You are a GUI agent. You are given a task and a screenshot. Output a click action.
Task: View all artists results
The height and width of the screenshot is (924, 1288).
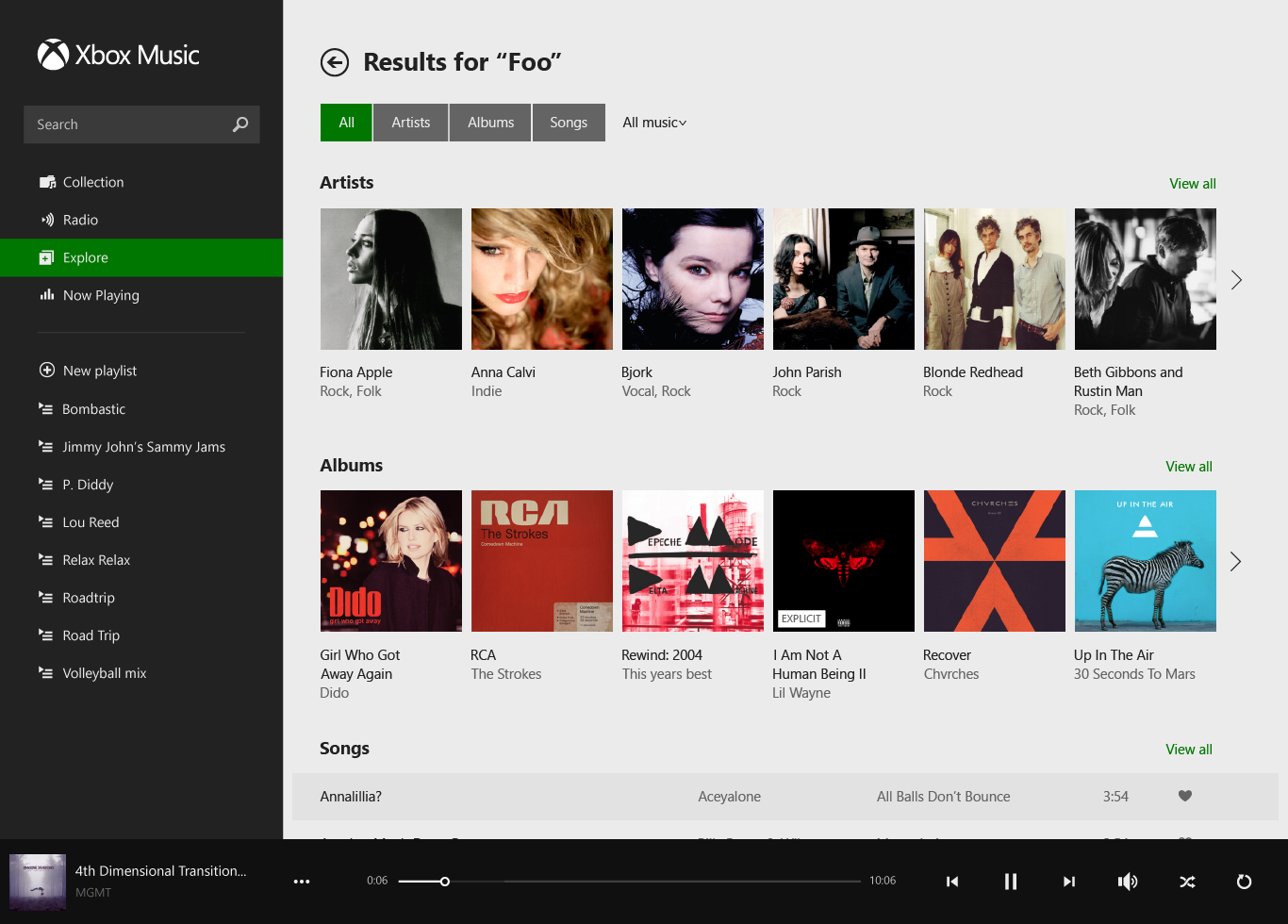point(1193,184)
